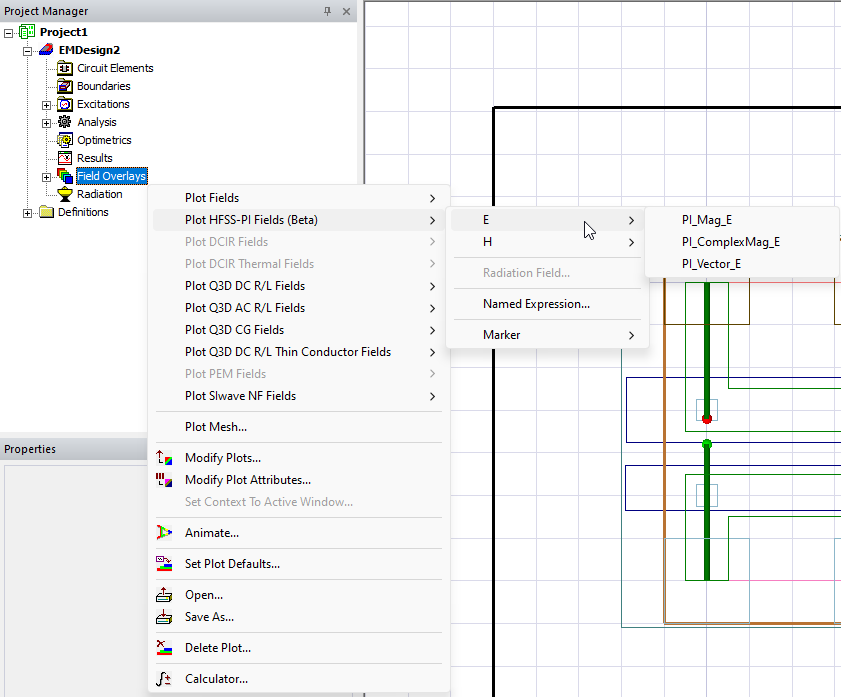This screenshot has width=841, height=697.
Task: Click the Modify Plots icon
Action: pos(164,458)
